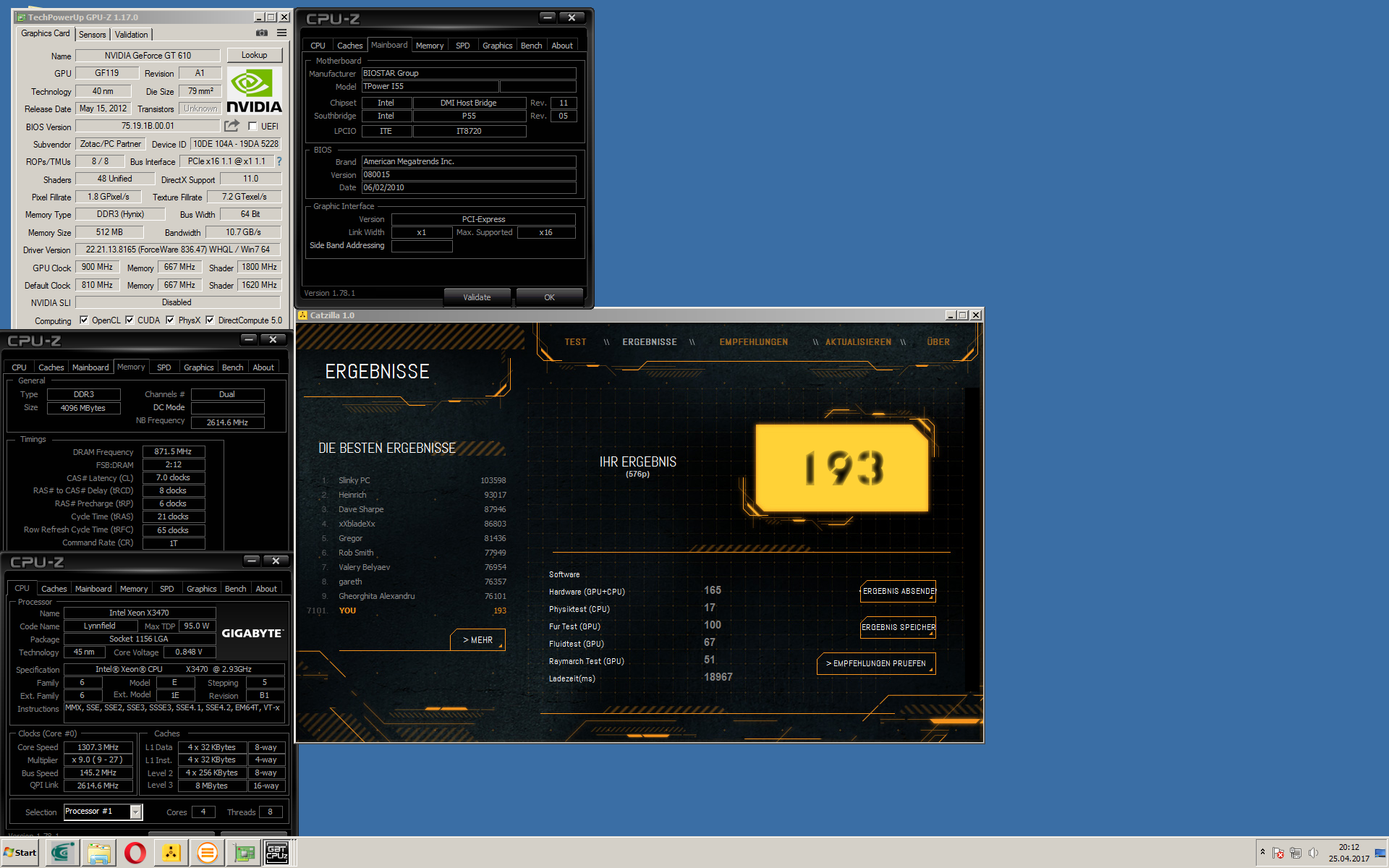Click the MEHR button in Catzilla

point(477,640)
